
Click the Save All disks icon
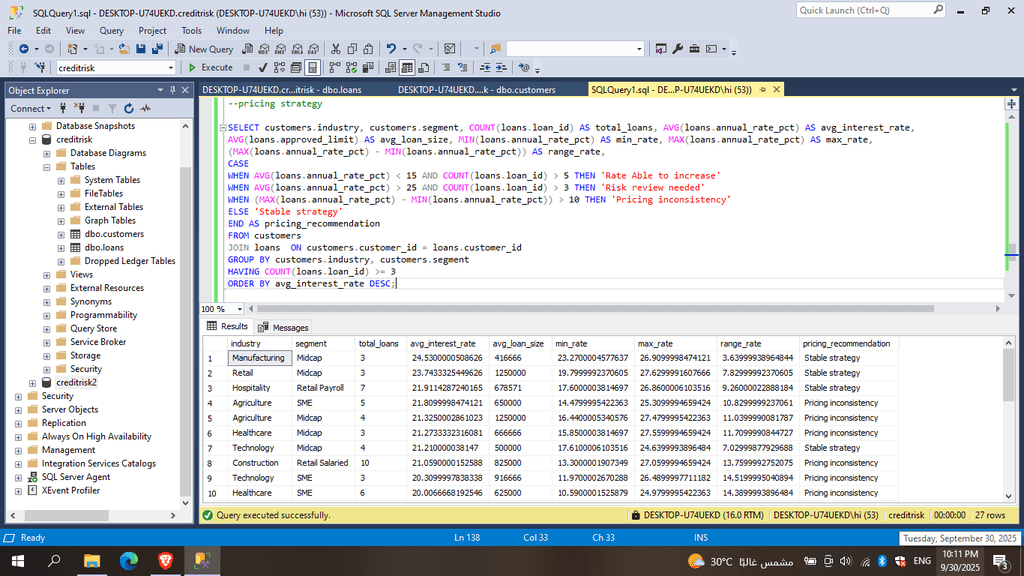[x=158, y=49]
